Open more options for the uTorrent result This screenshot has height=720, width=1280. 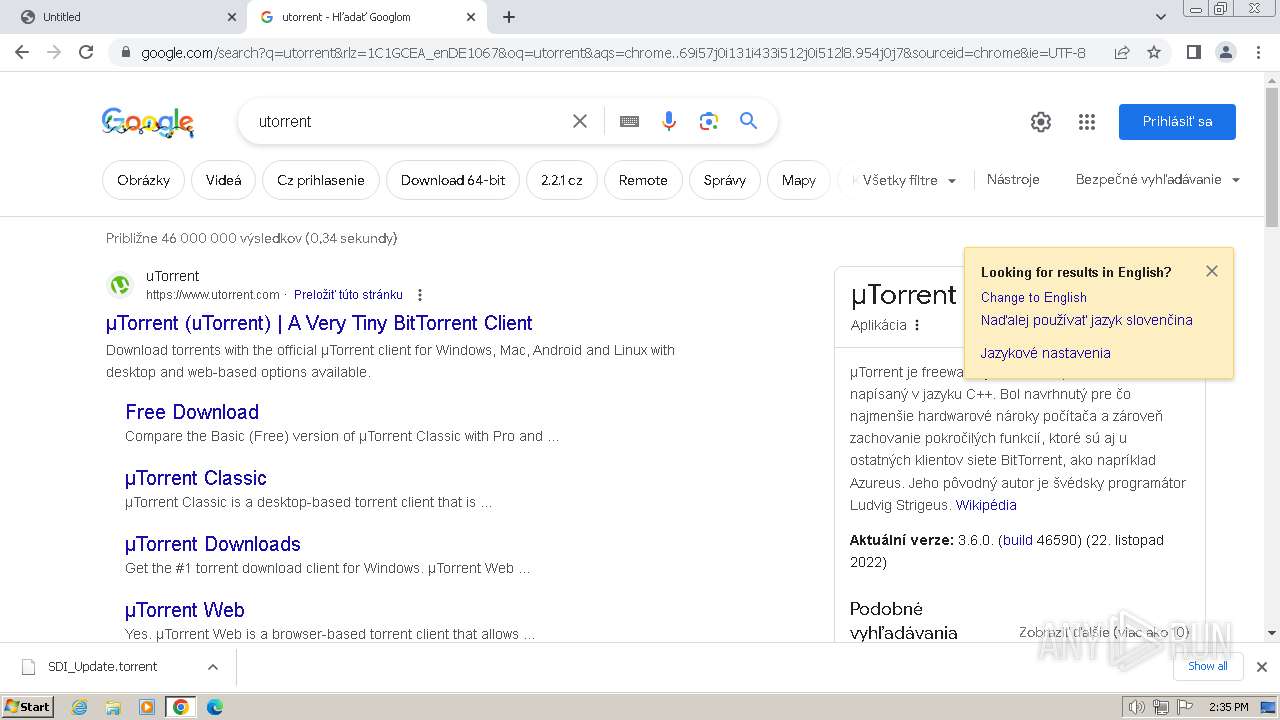coord(420,295)
